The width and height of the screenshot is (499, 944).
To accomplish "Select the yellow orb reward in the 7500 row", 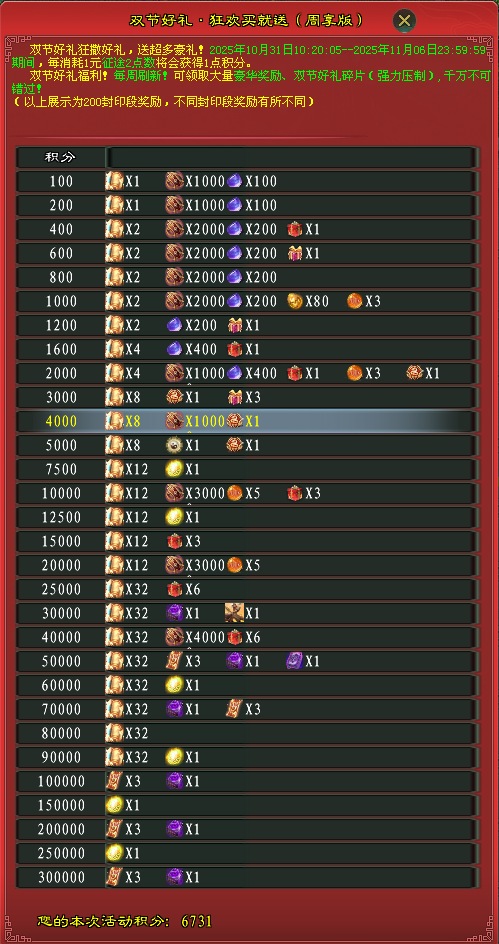I will click(x=175, y=469).
